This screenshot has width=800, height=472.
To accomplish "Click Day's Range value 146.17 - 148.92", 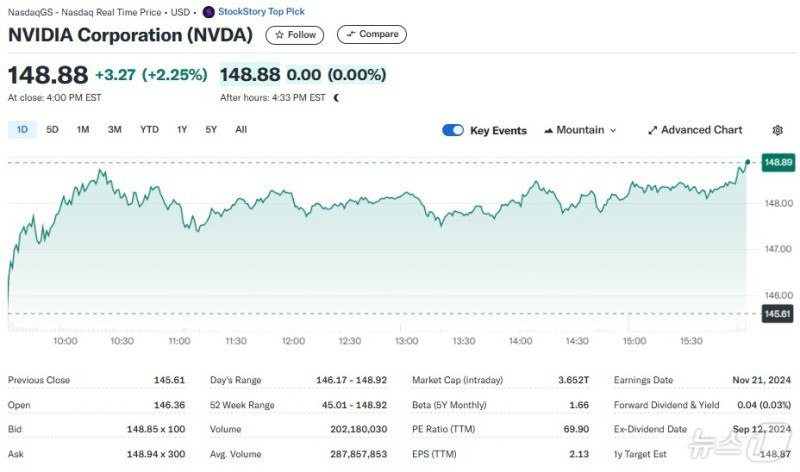I will [352, 380].
